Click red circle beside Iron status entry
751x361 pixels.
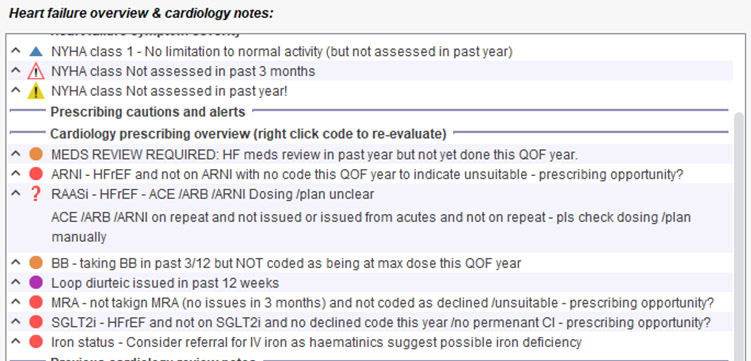[36, 342]
